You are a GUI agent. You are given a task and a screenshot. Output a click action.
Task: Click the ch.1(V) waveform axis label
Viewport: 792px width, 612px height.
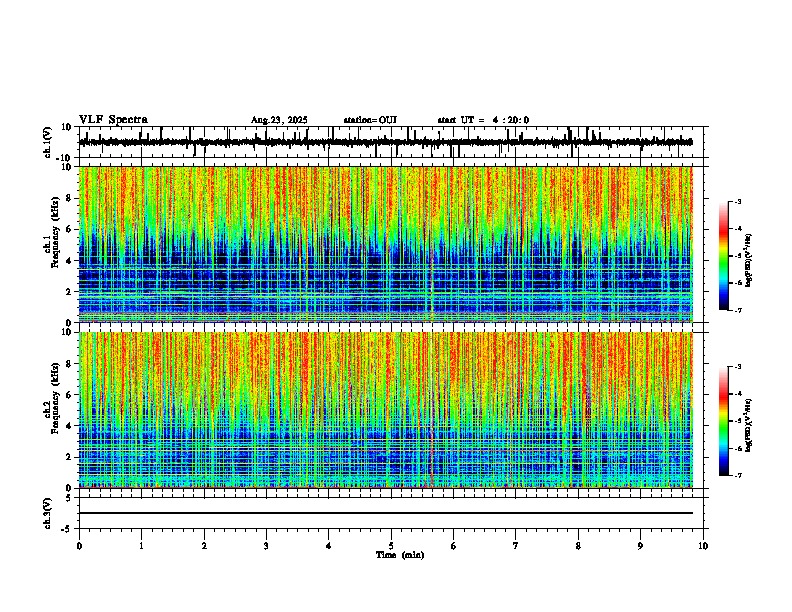pyautogui.click(x=47, y=142)
